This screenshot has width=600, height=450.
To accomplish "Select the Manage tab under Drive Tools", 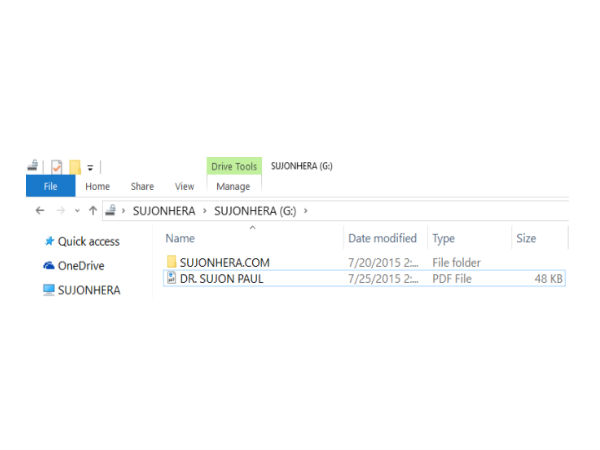I will coord(233,186).
